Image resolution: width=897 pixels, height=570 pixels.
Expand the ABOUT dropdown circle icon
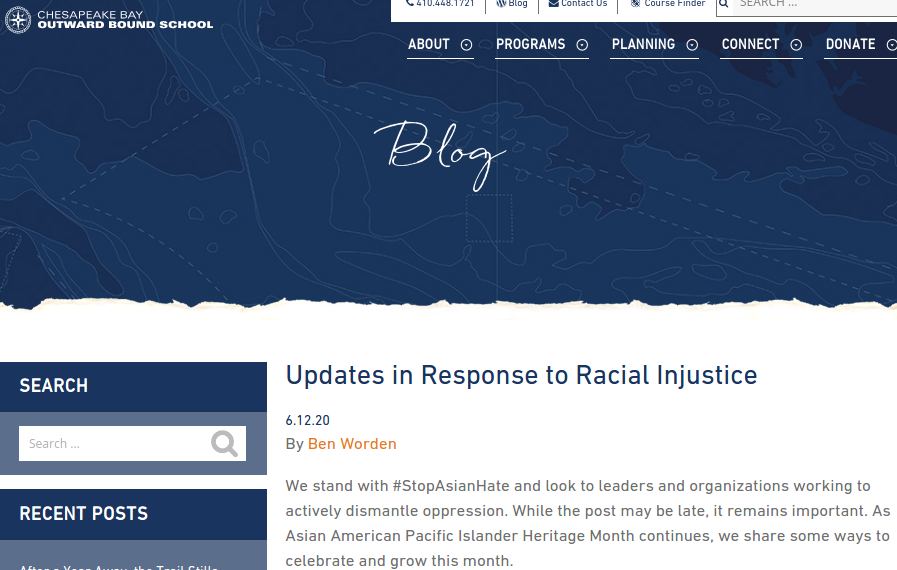[x=467, y=45]
